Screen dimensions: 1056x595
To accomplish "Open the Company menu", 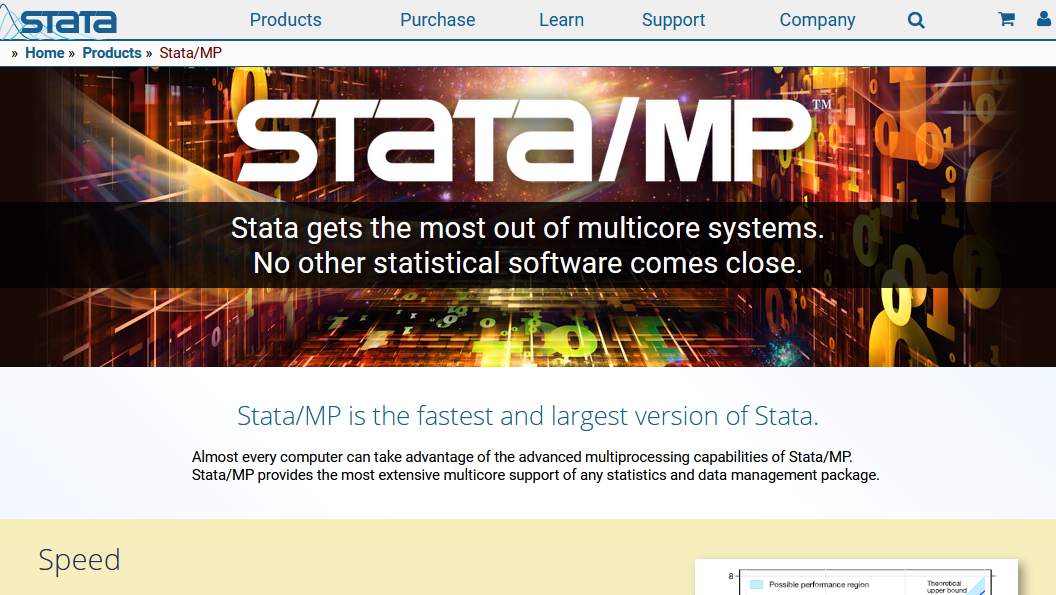I will point(817,20).
